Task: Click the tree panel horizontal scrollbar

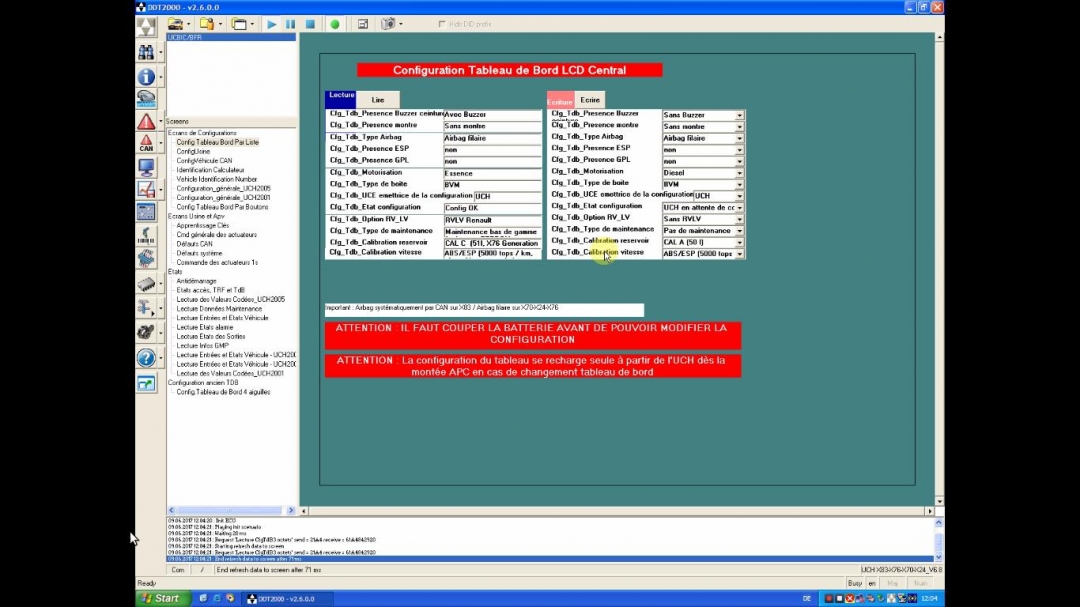Action: [231, 511]
